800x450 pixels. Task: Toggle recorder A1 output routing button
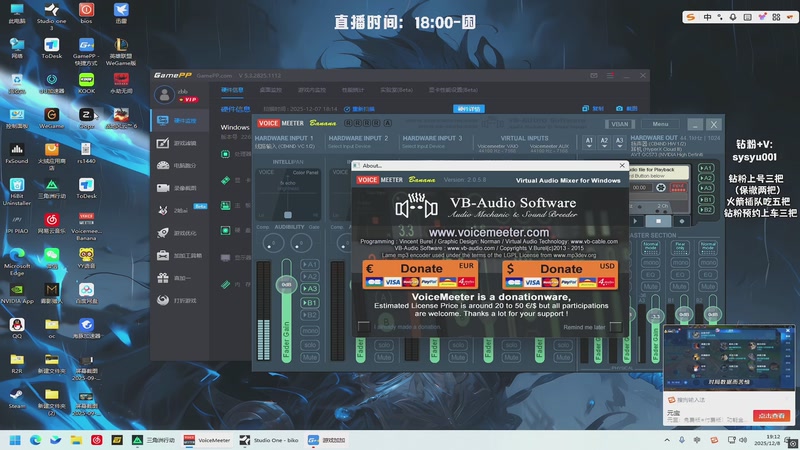(x=706, y=168)
